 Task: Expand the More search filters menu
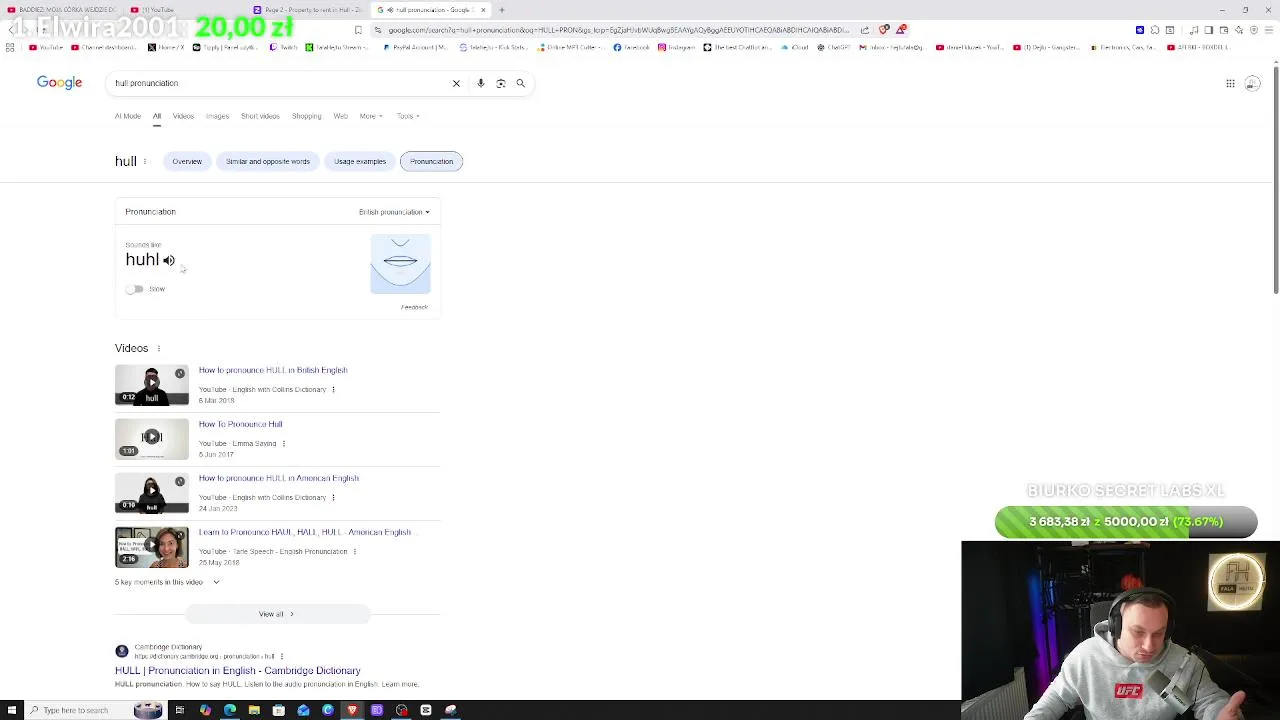point(371,116)
